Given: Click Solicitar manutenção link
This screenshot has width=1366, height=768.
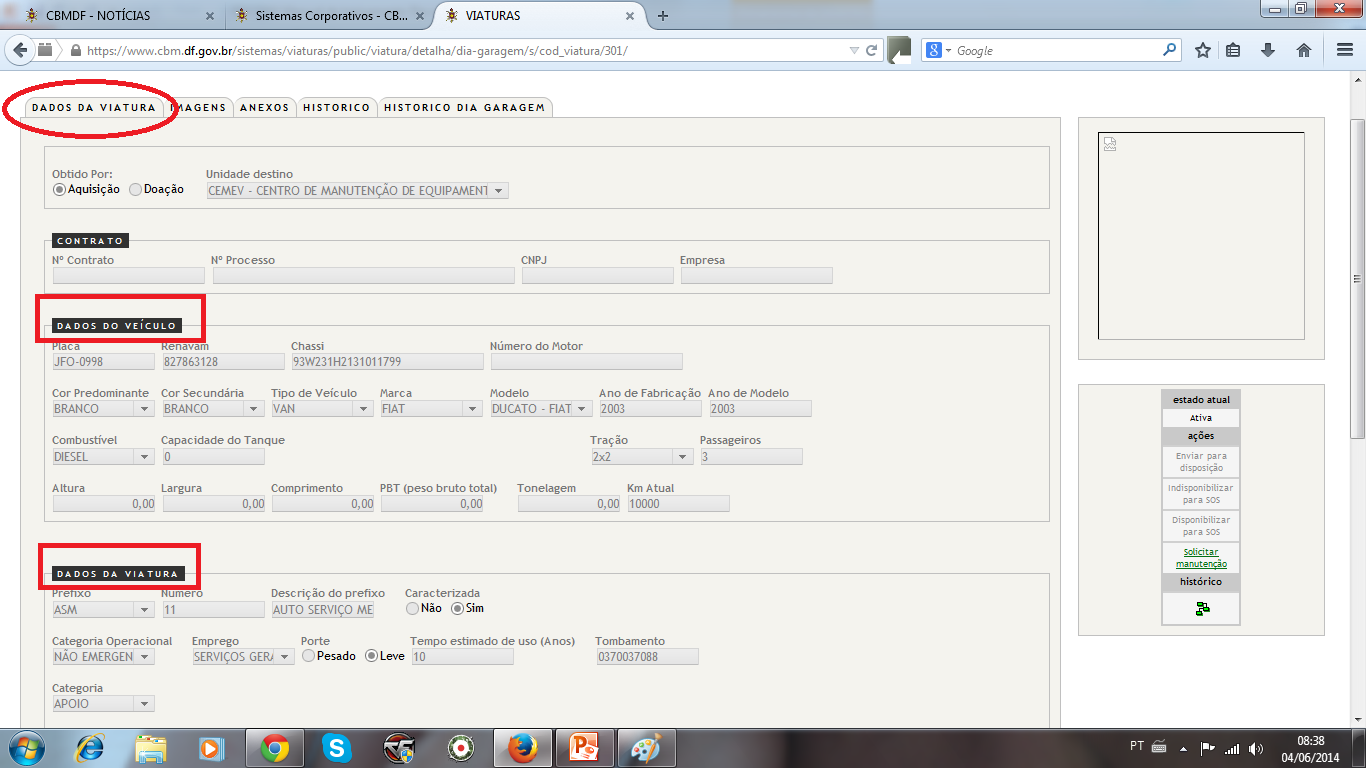Looking at the screenshot, I should click(1201, 558).
